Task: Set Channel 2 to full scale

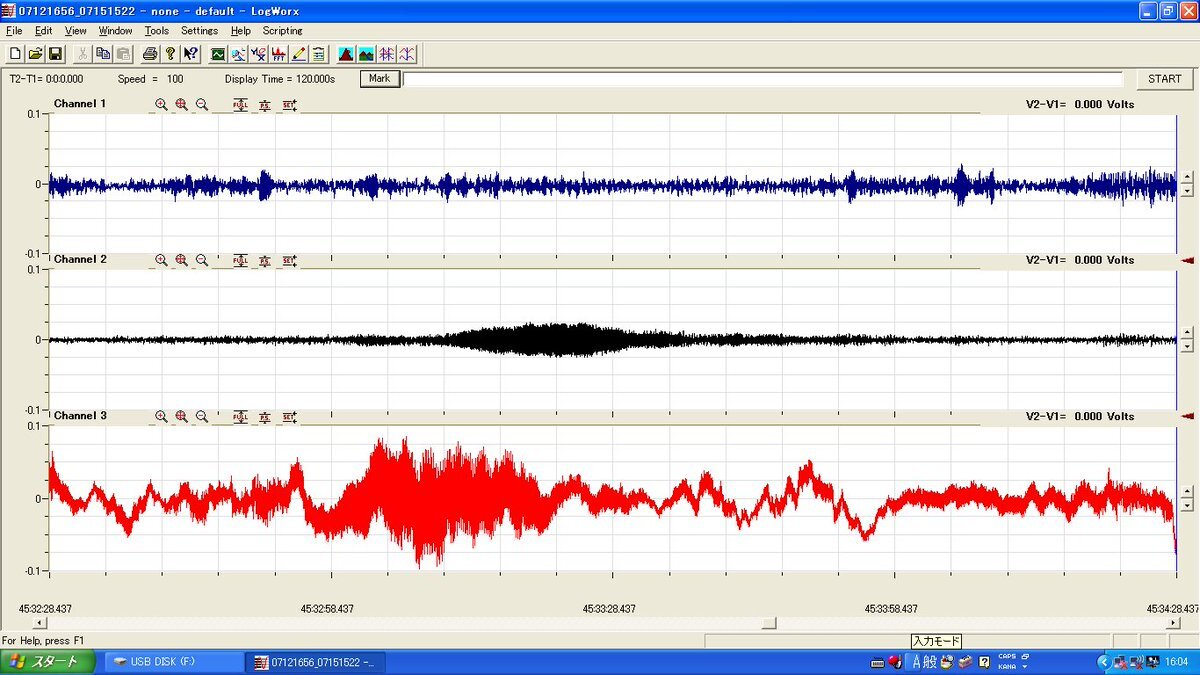Action: click(x=240, y=260)
